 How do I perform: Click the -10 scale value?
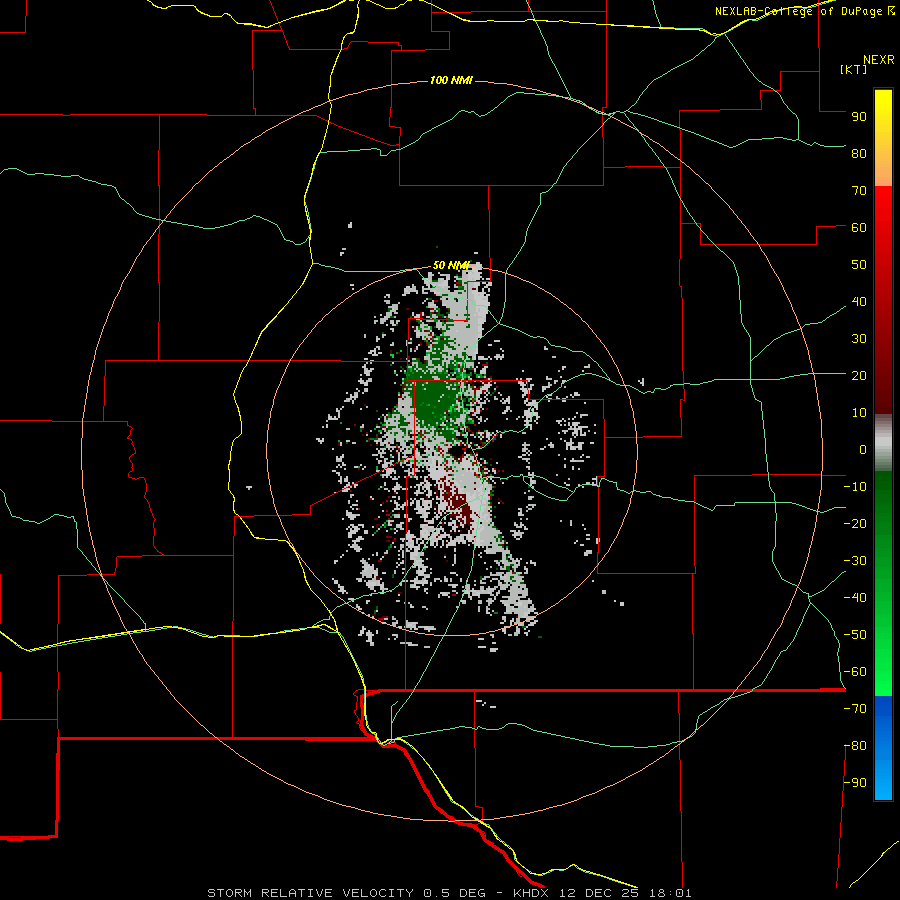(x=855, y=487)
